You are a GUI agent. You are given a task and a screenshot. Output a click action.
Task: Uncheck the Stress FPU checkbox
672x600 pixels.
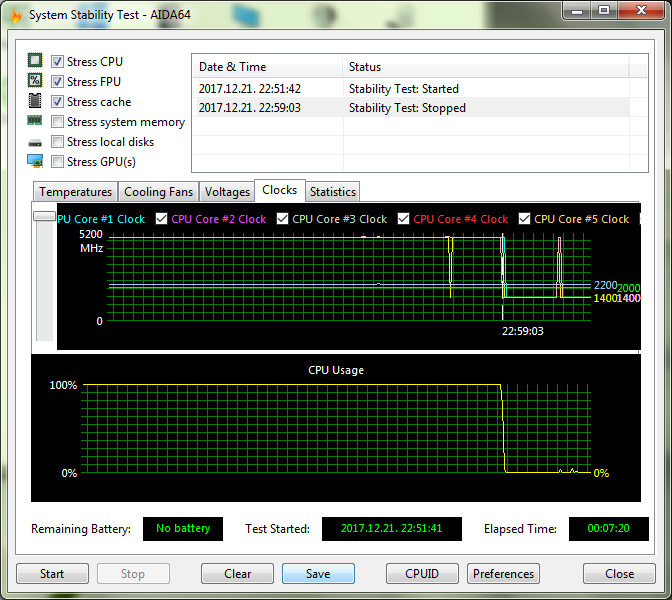(57, 81)
